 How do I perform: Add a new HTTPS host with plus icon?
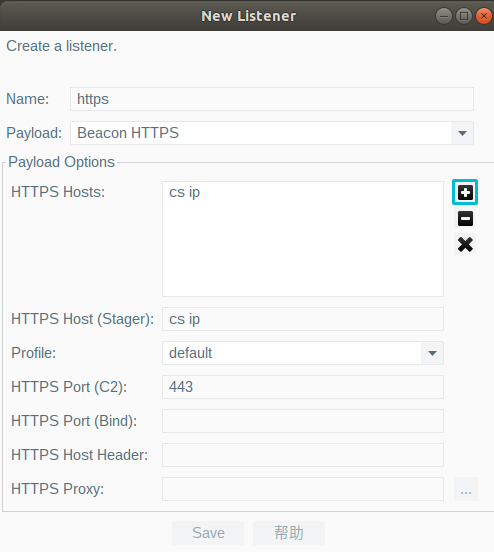point(465,192)
